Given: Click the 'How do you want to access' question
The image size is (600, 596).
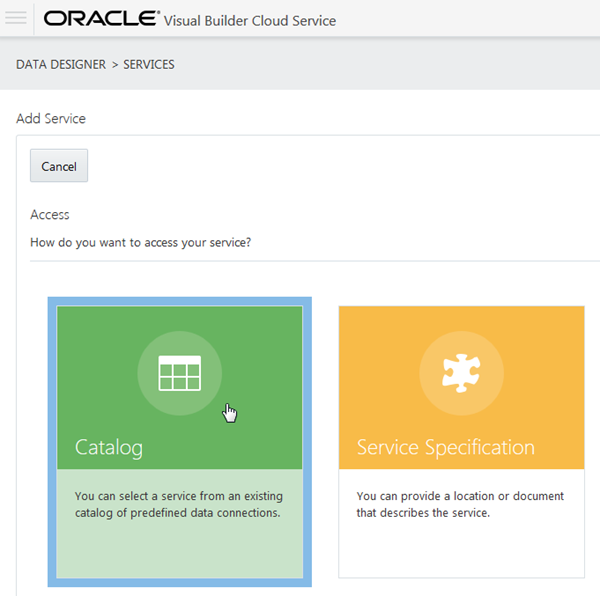Looking at the screenshot, I should click(x=140, y=243).
